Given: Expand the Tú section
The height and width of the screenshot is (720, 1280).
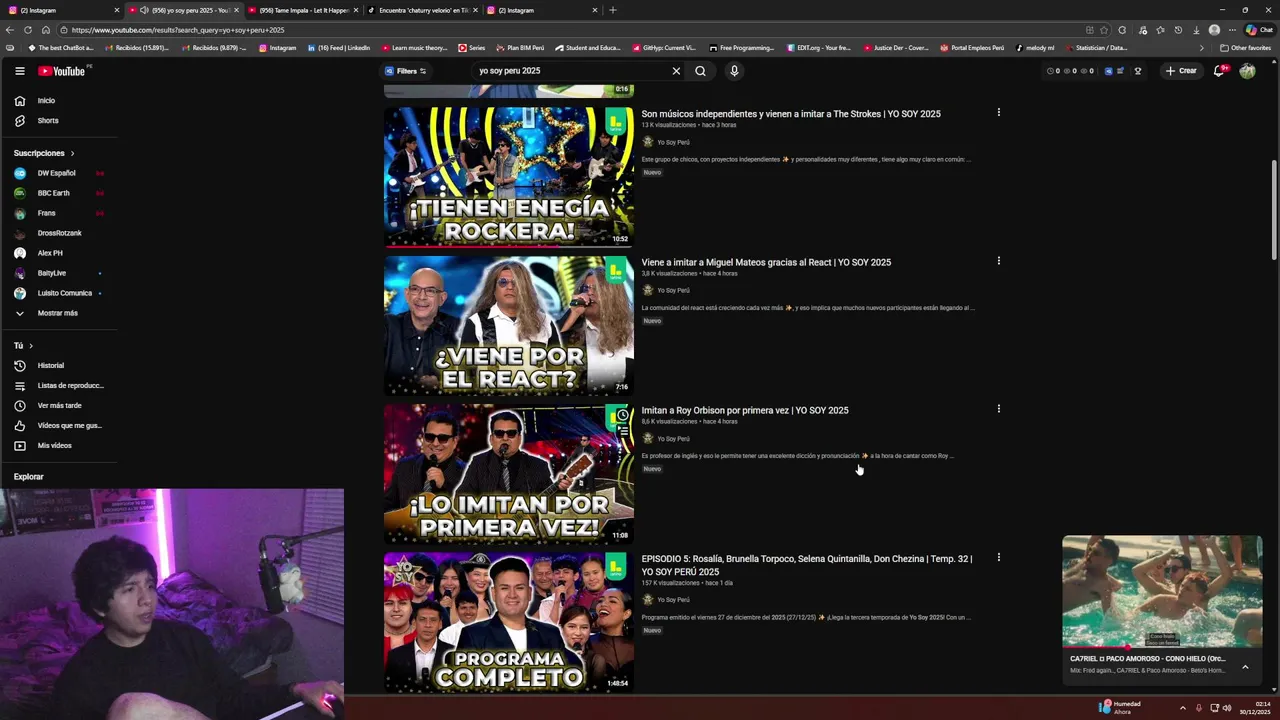Looking at the screenshot, I should [x=22, y=346].
